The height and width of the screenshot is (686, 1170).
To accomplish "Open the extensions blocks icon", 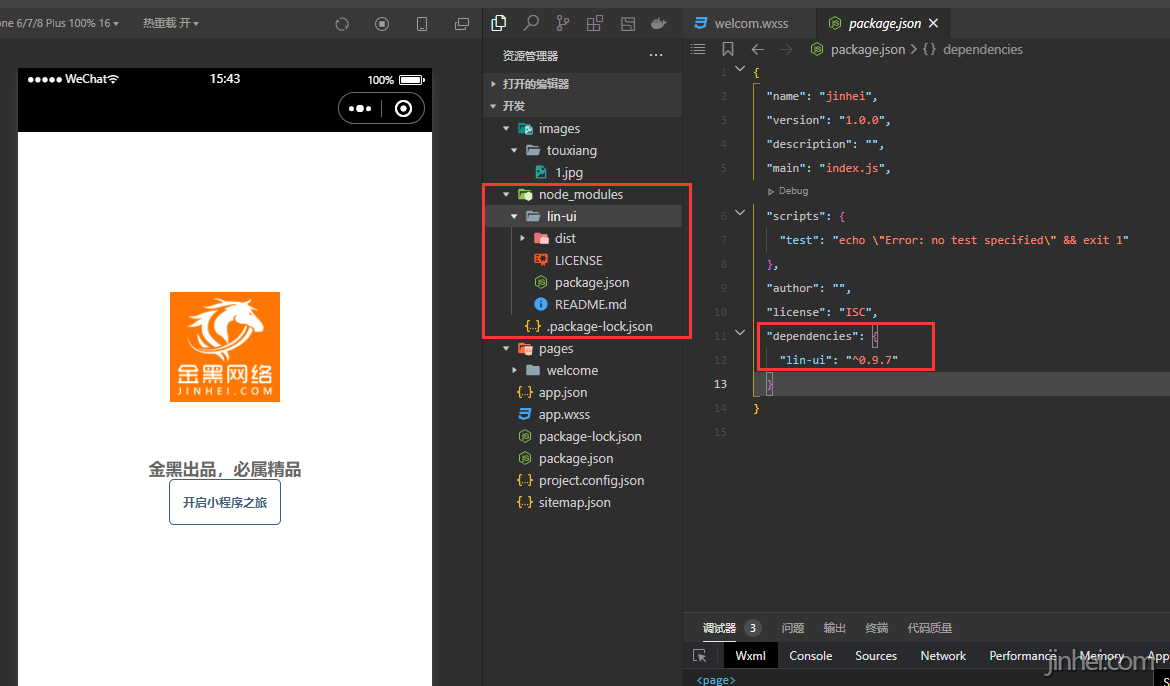I will pyautogui.click(x=595, y=23).
